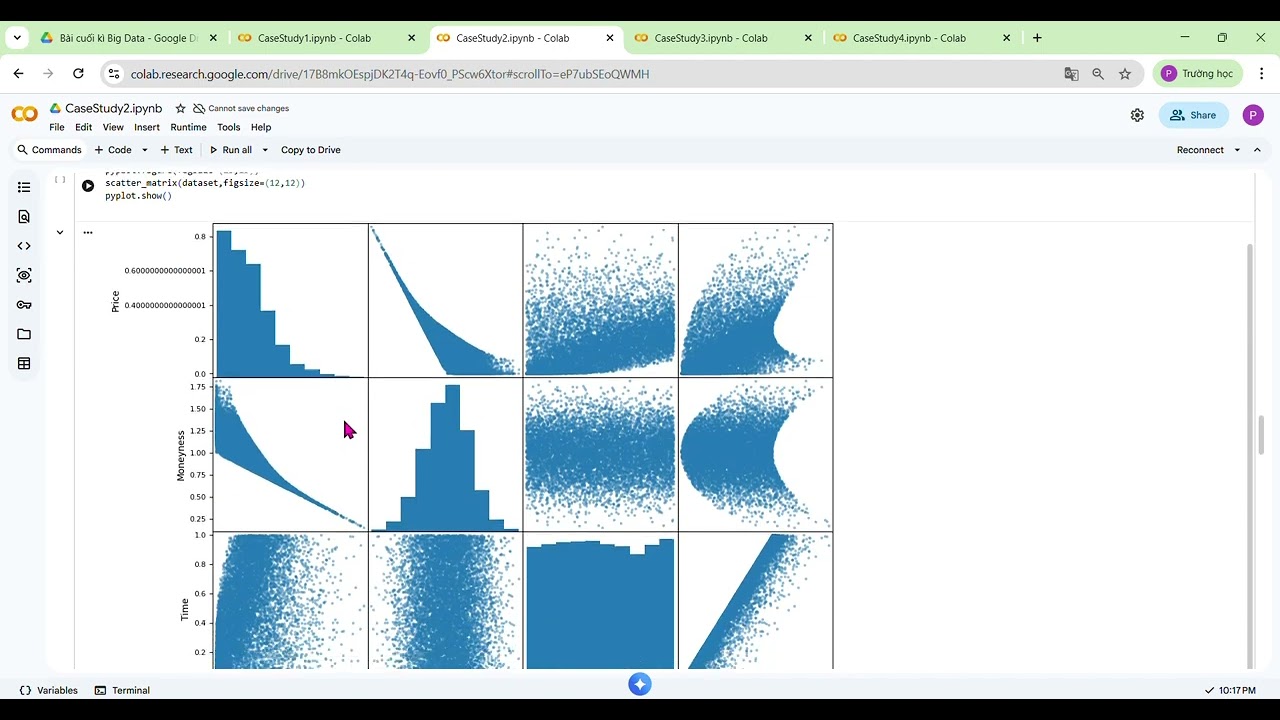Click the Cannot save changes notice
The image size is (1280, 720).
pyautogui.click(x=241, y=108)
